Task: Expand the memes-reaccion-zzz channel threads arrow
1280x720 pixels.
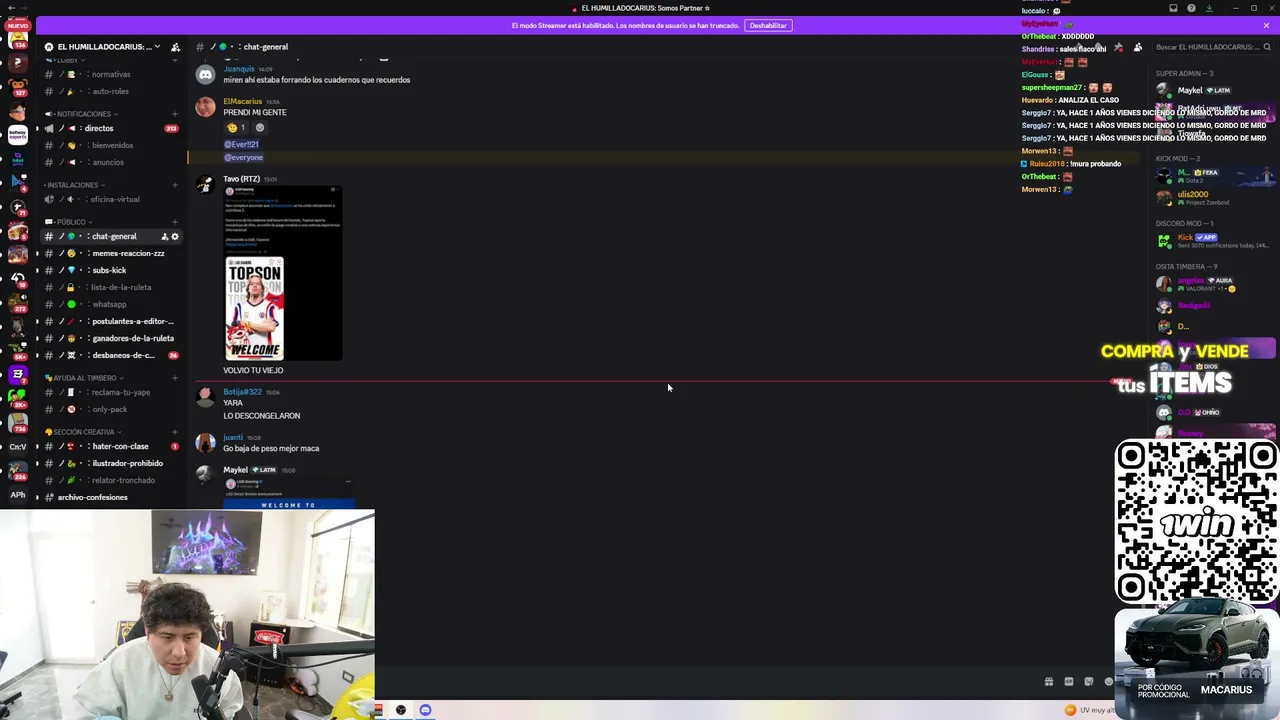Action: (37, 254)
